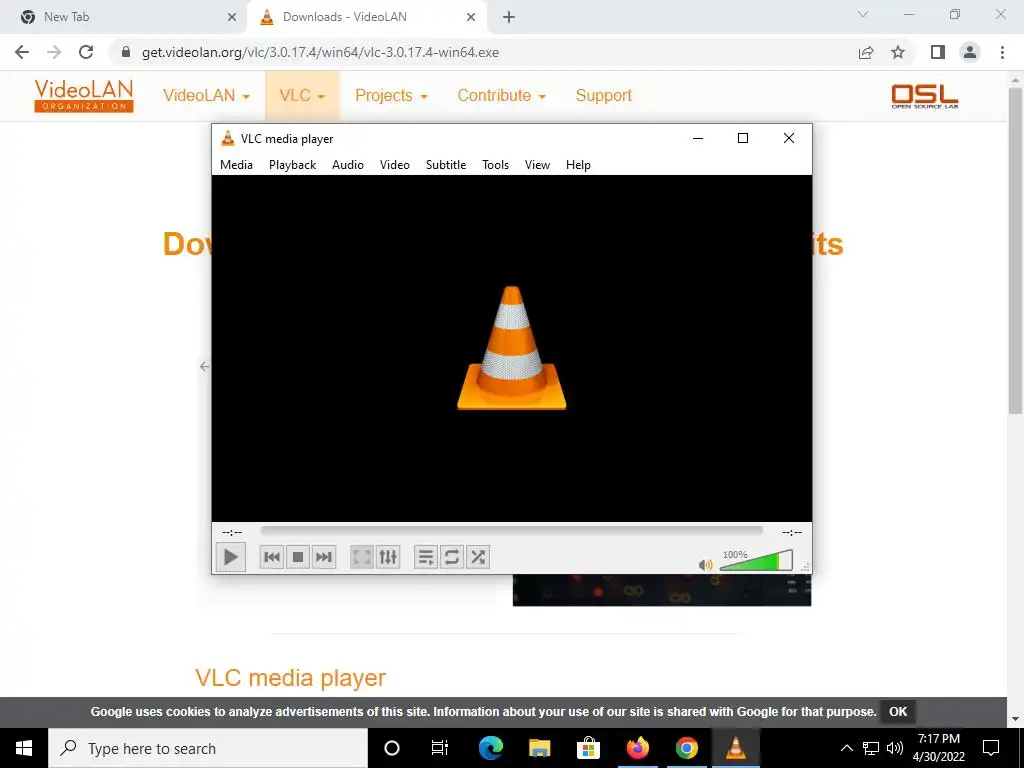Viewport: 1024px width, 768px height.
Task: Bookmark this page with star icon
Action: 898,52
